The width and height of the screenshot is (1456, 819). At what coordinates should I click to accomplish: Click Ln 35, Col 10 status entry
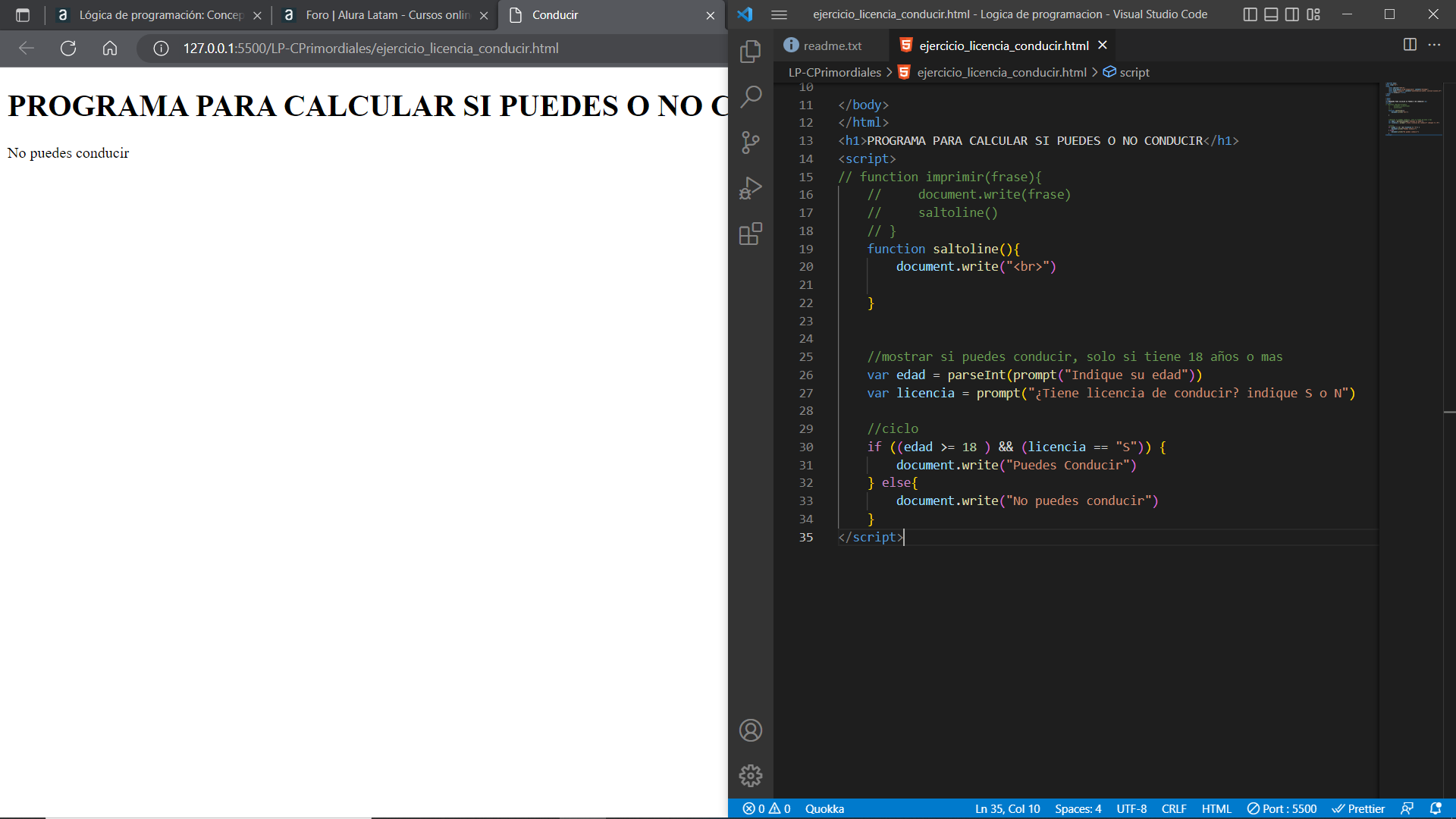coord(1007,809)
